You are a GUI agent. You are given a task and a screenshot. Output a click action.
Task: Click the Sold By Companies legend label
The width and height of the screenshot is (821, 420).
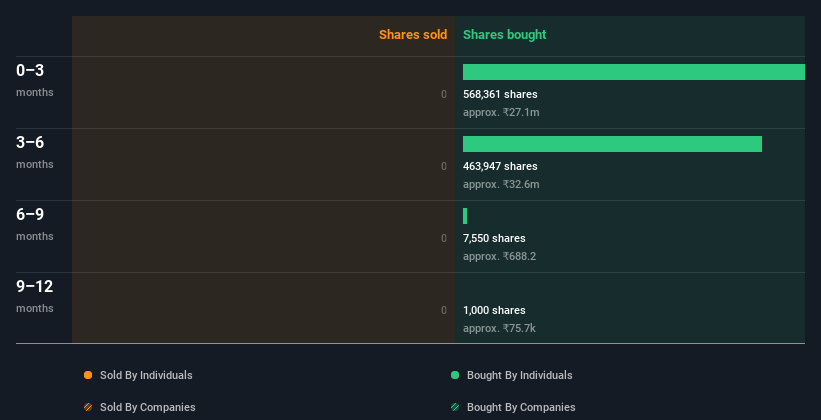[148, 407]
